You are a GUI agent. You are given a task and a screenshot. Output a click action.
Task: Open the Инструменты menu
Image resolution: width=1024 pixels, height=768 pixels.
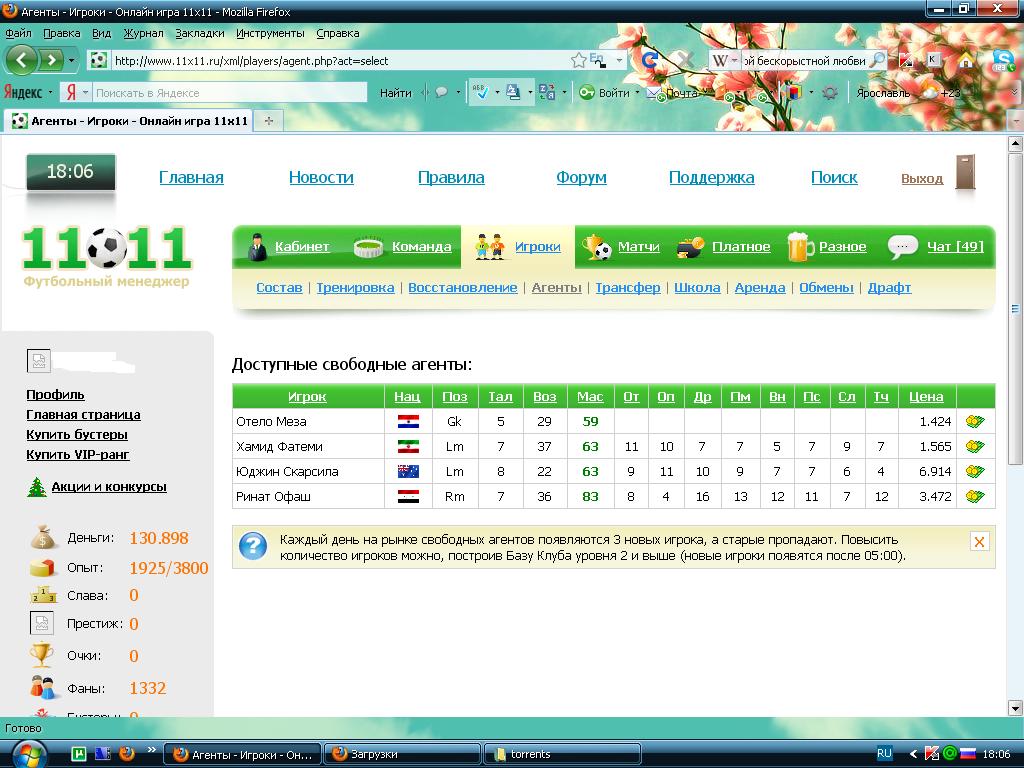[270, 33]
